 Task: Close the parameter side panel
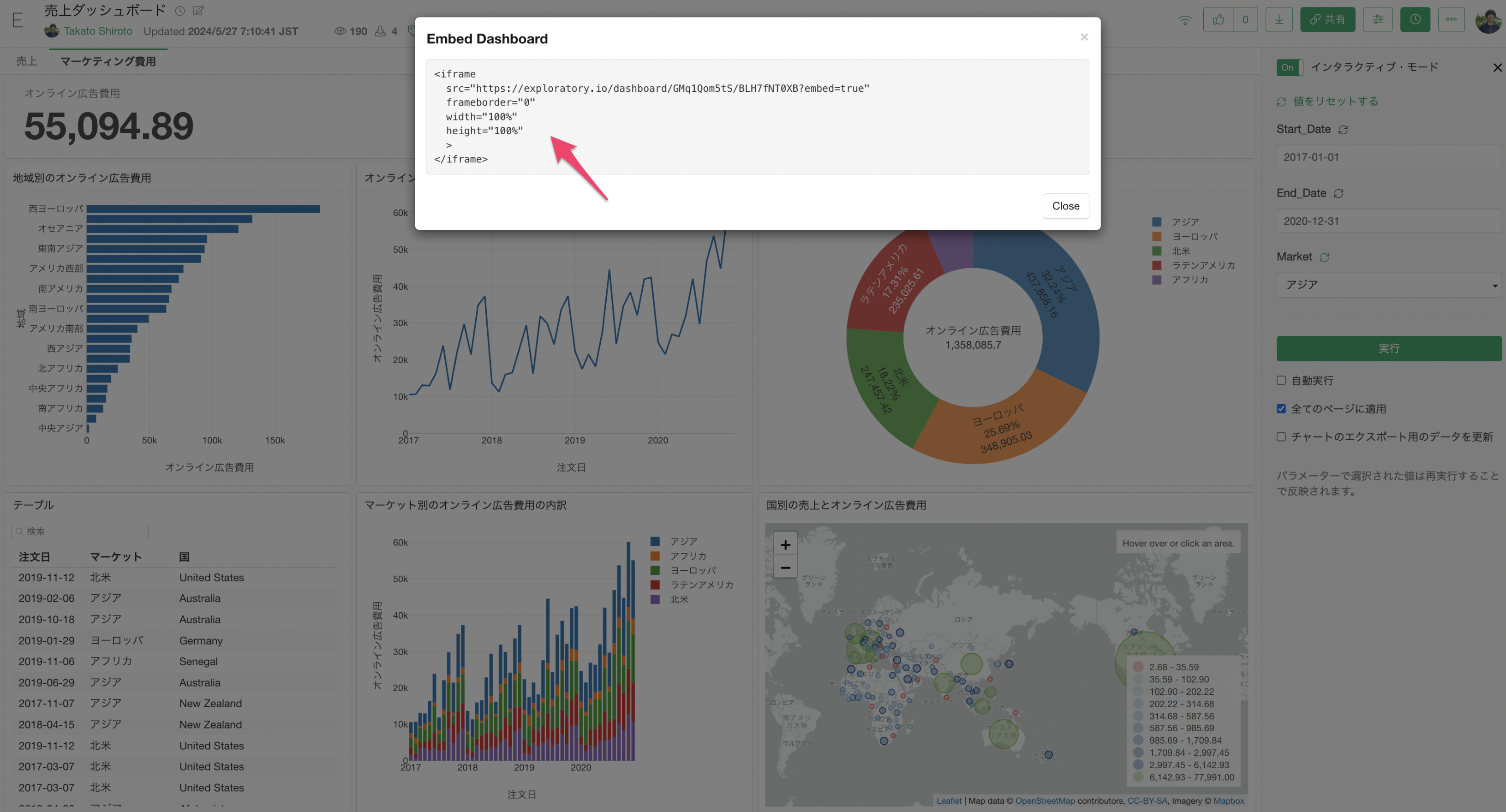[x=1497, y=68]
